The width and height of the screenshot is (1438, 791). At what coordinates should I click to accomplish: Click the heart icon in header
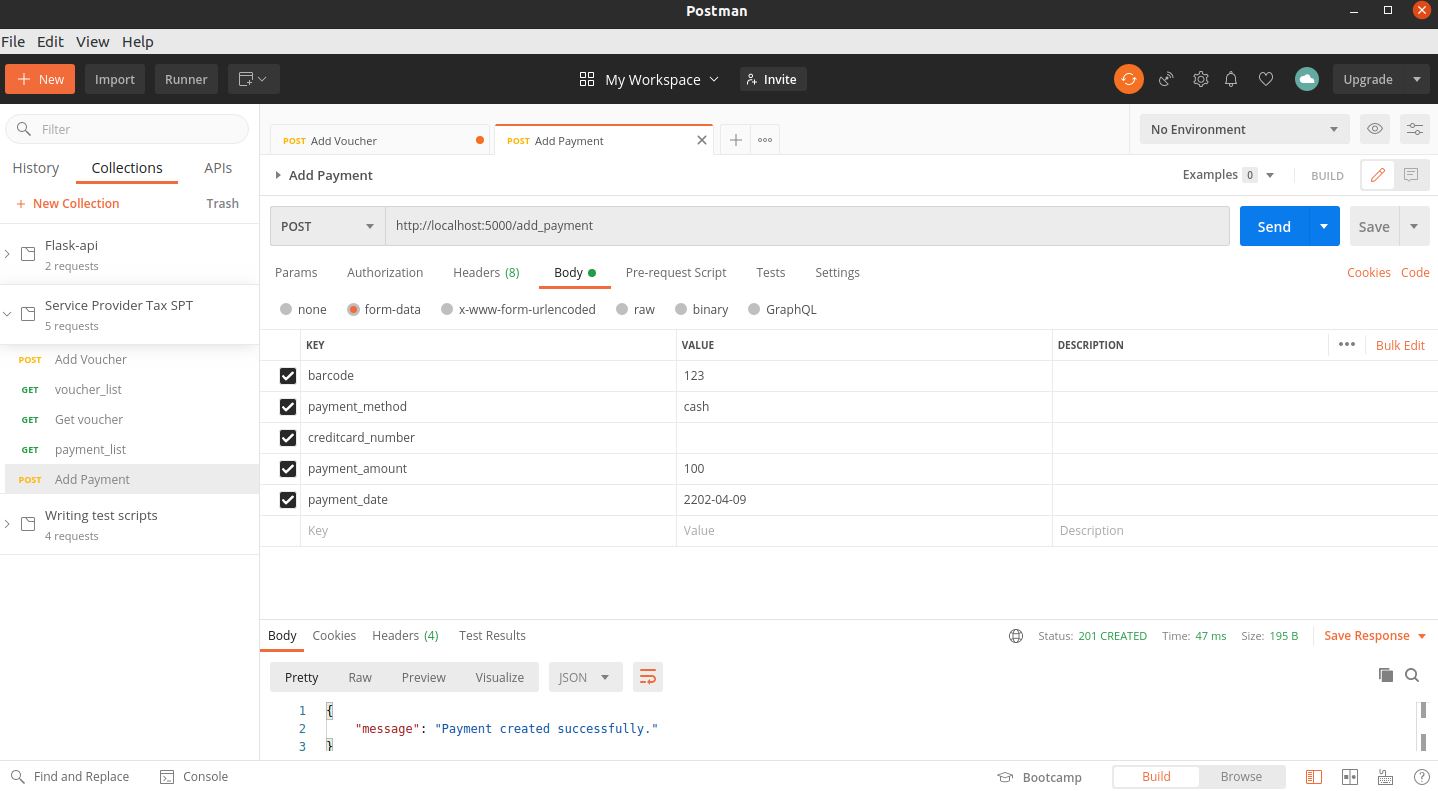[x=1266, y=79]
